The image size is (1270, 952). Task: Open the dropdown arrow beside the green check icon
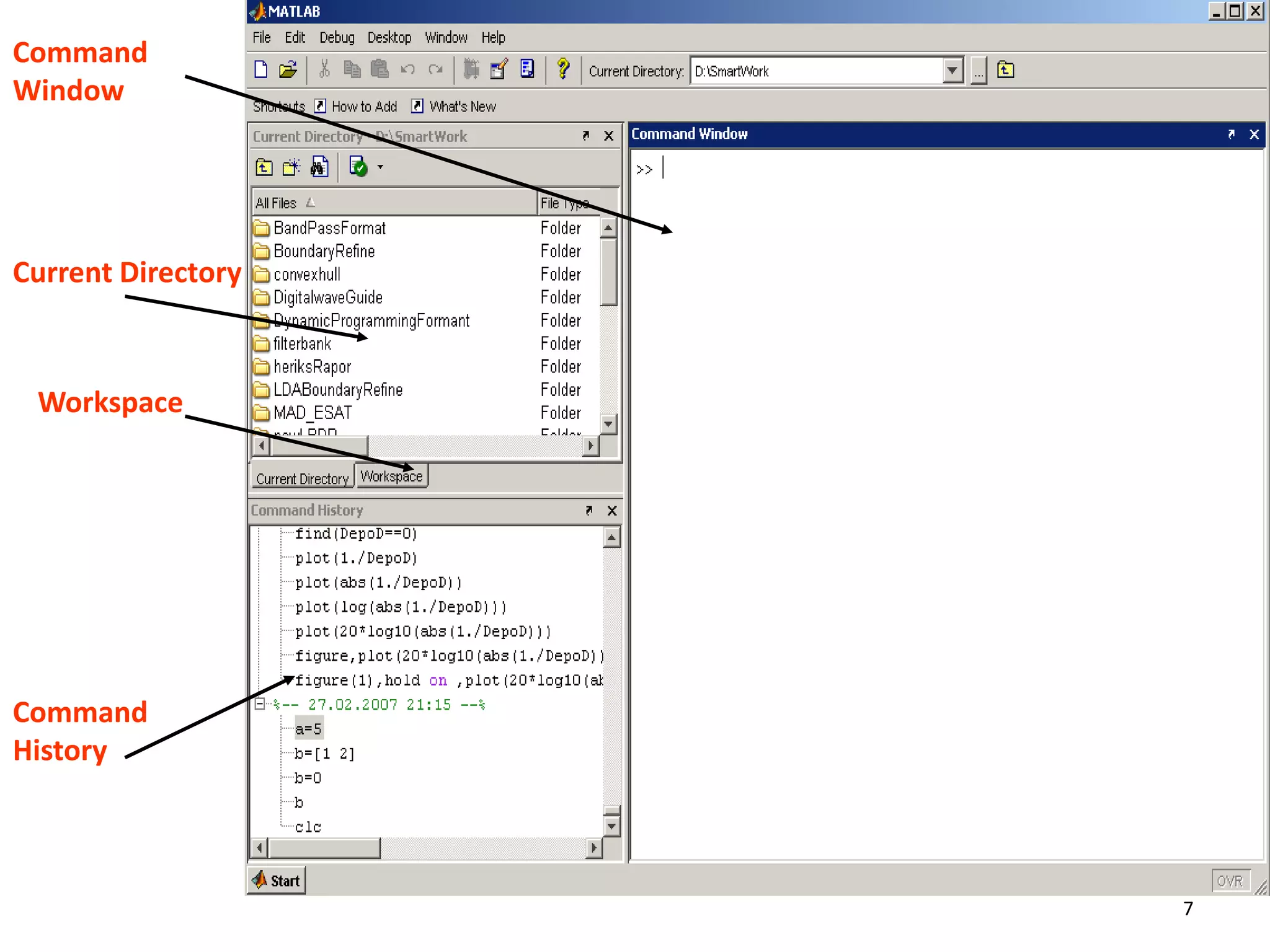click(x=380, y=167)
